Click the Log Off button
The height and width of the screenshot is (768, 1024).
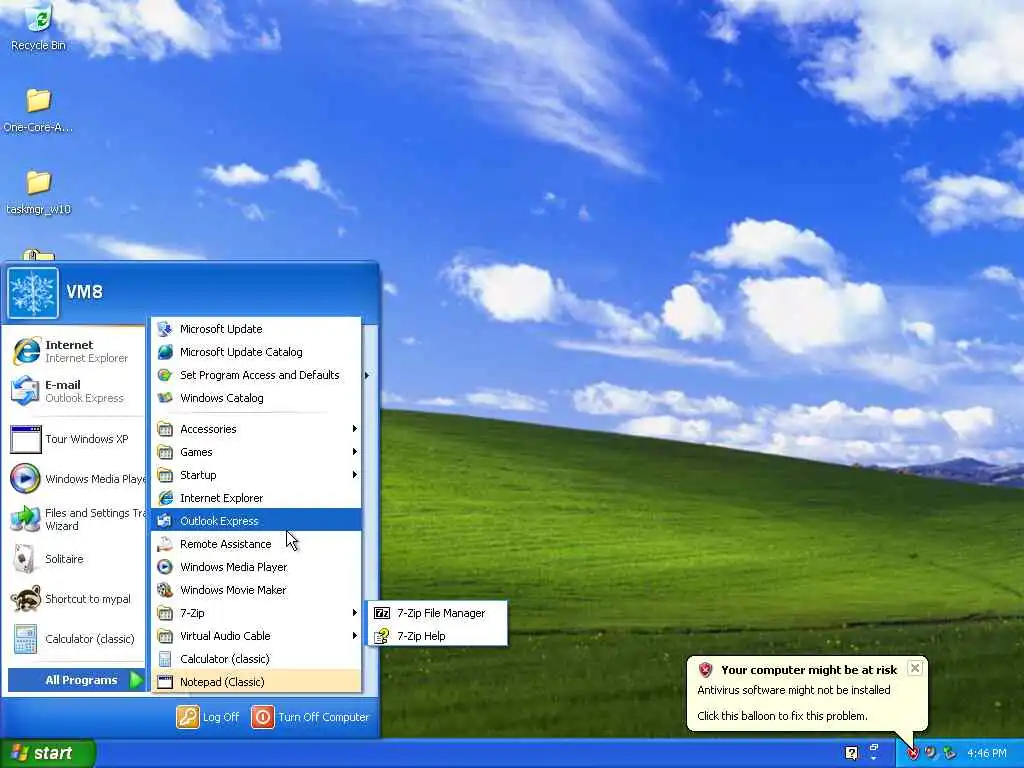(x=208, y=717)
